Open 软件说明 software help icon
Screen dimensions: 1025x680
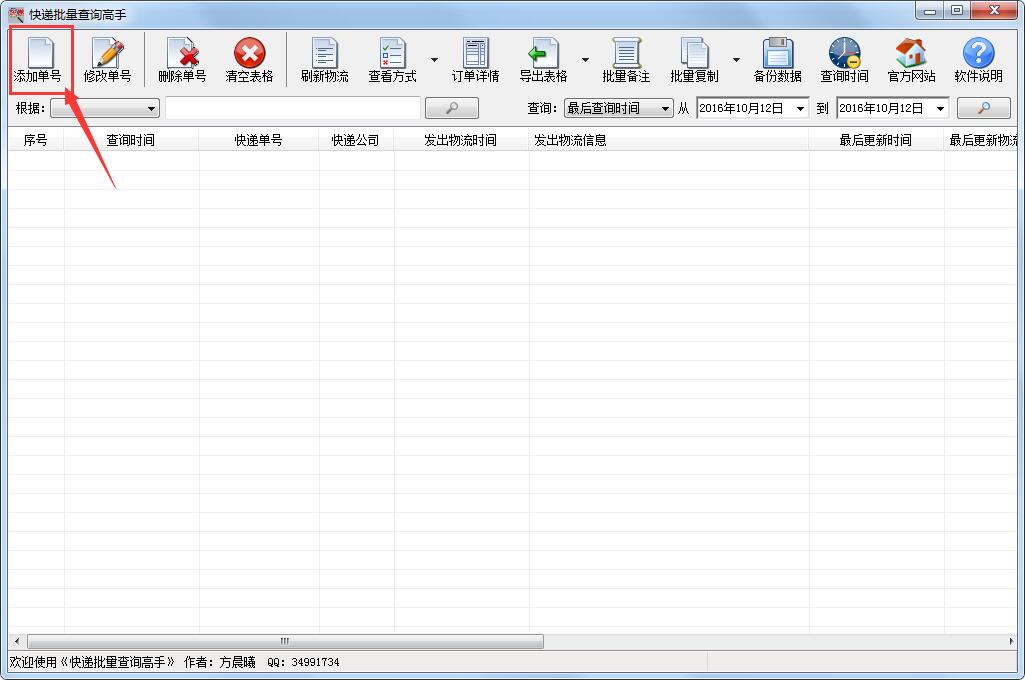point(978,58)
